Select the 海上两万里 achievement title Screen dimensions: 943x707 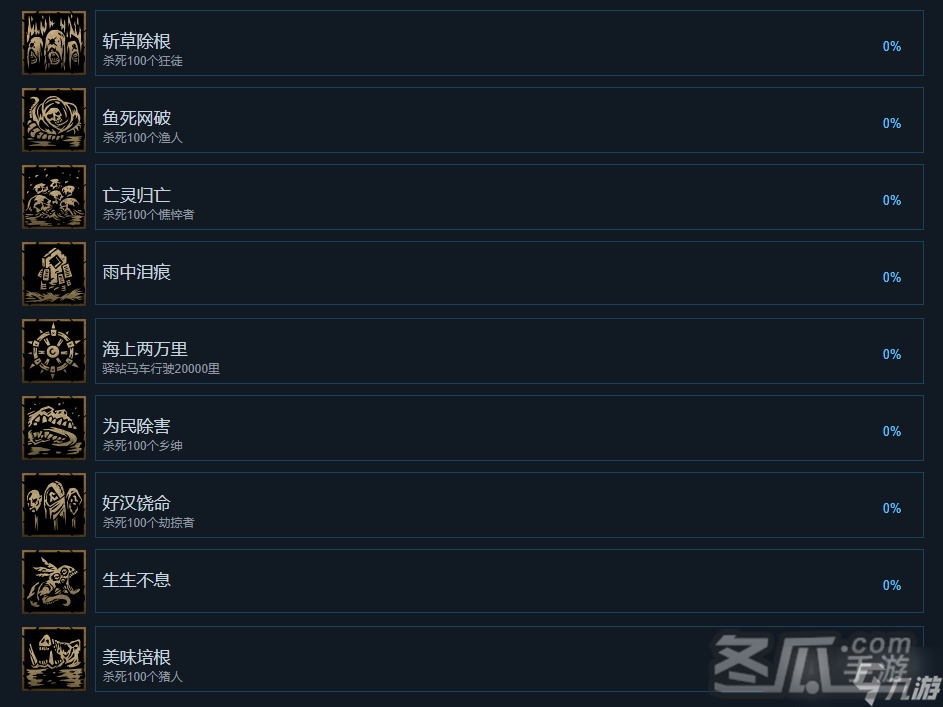(x=145, y=349)
